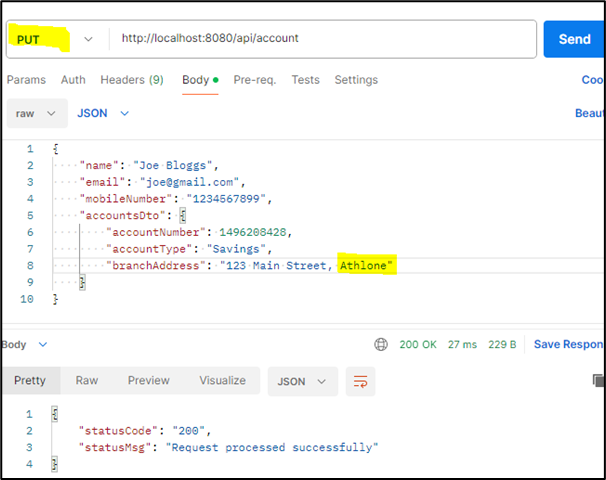Click the request URL input field
606x480 pixels.
coord(320,39)
